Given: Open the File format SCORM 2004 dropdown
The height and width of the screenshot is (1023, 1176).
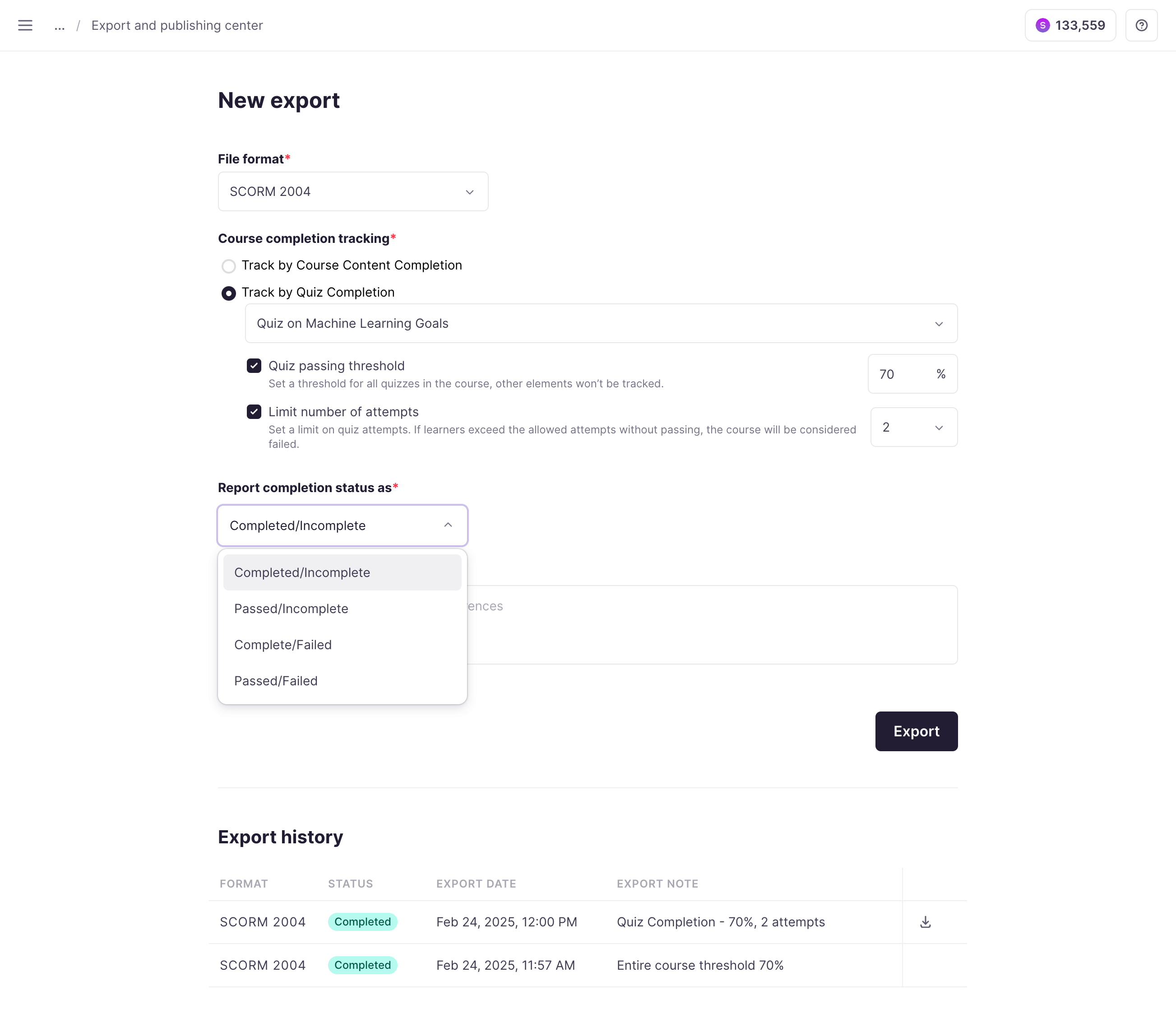Looking at the screenshot, I should 352,191.
